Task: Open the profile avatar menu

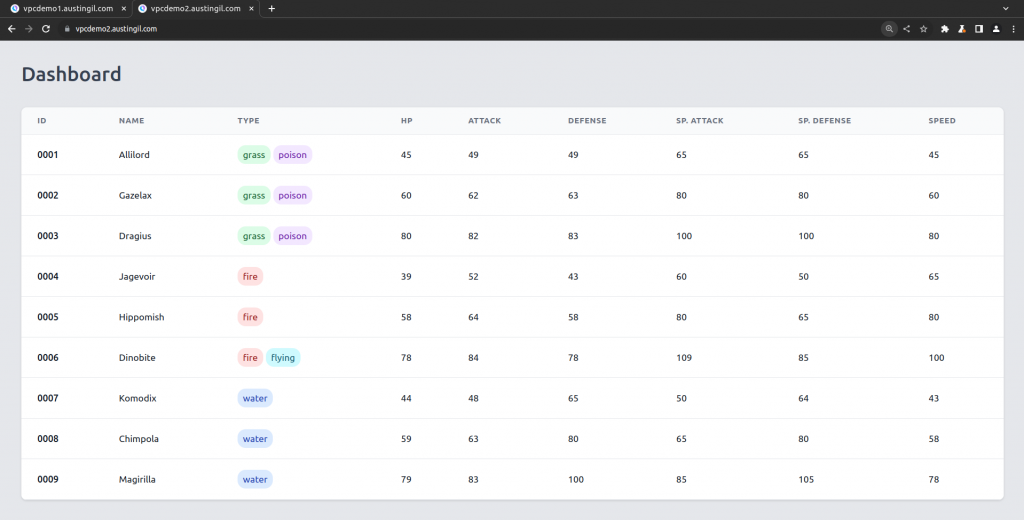Action: 996,29
